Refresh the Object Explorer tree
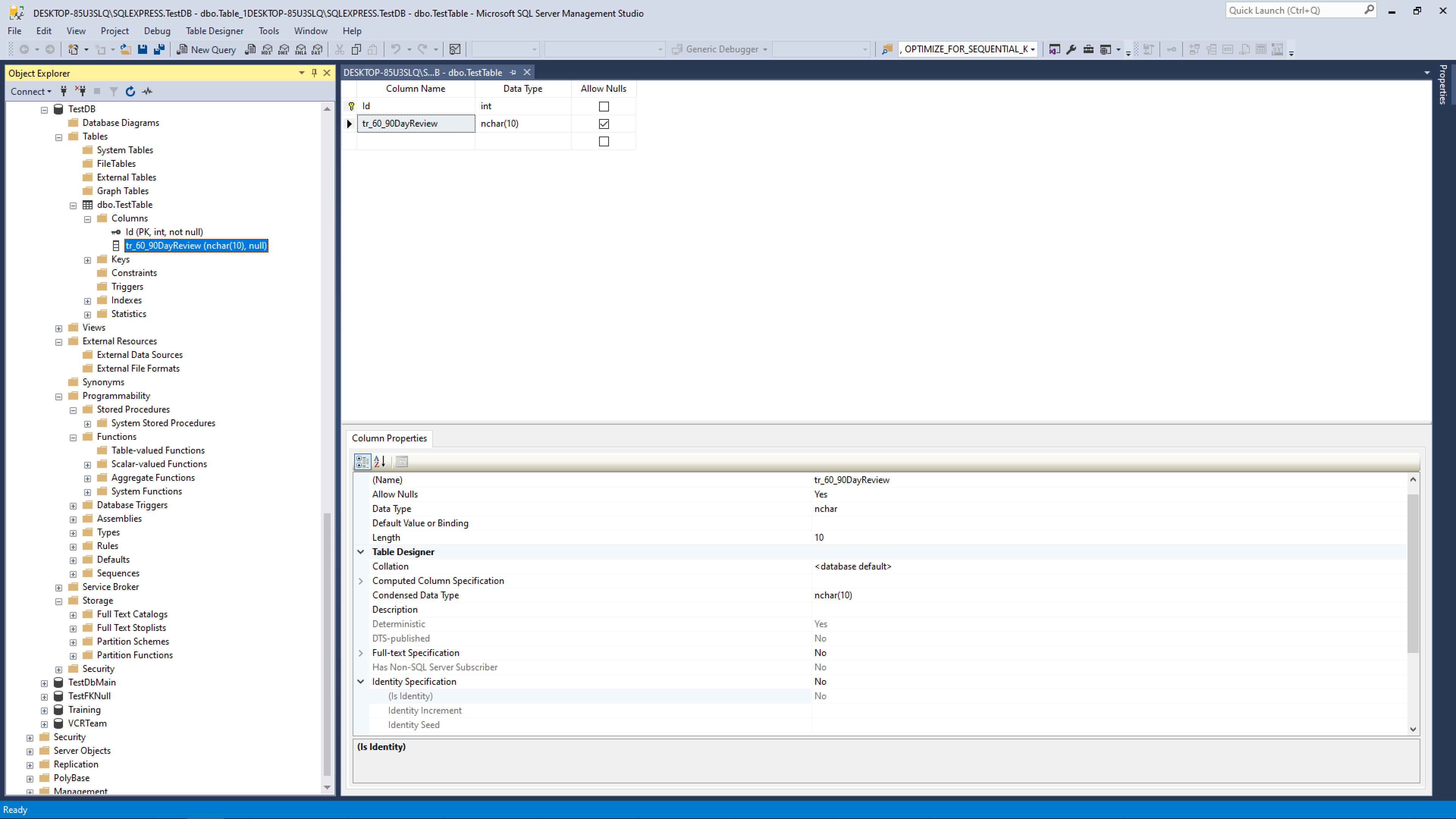 (x=130, y=91)
